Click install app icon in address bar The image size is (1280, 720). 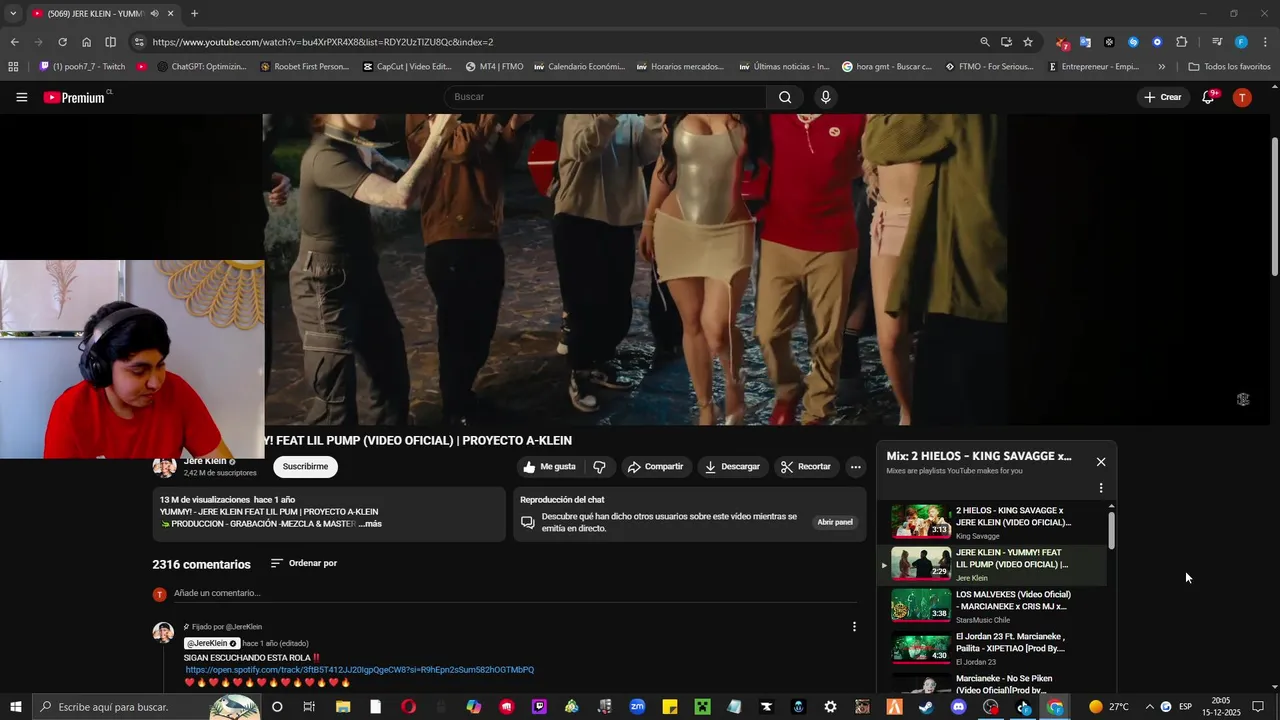1006,42
